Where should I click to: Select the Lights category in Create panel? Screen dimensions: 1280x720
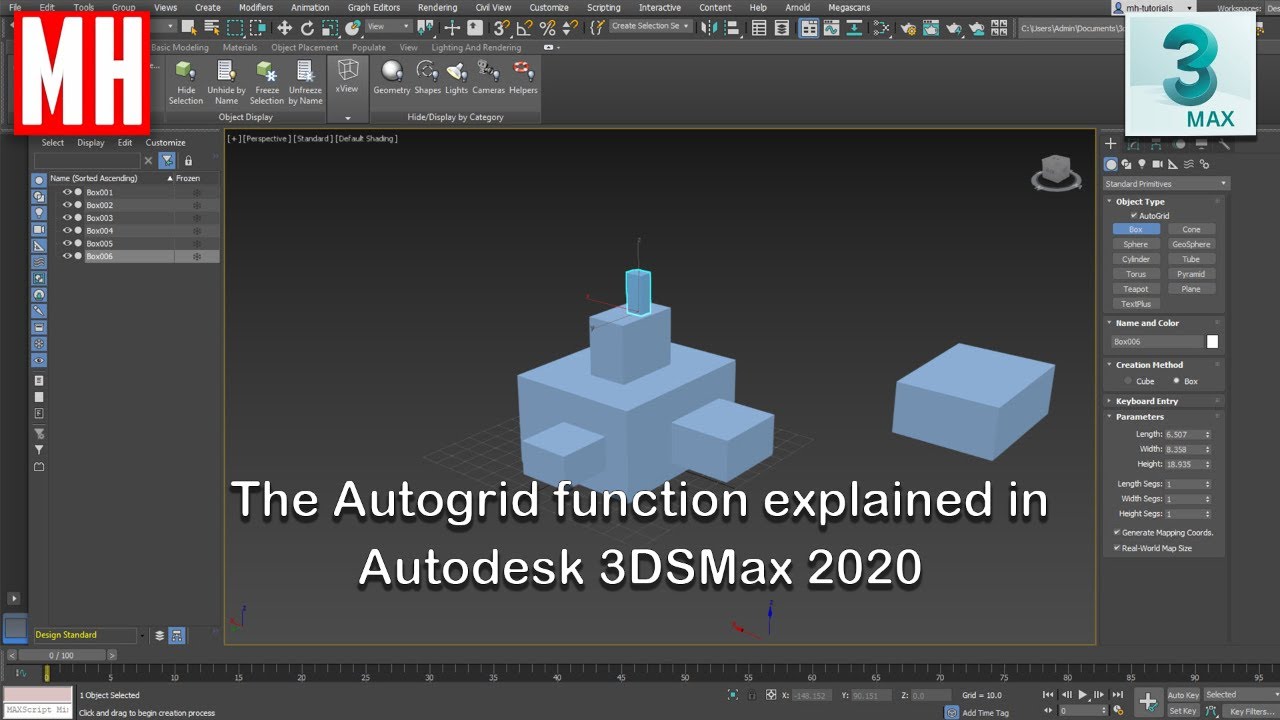click(x=1141, y=164)
